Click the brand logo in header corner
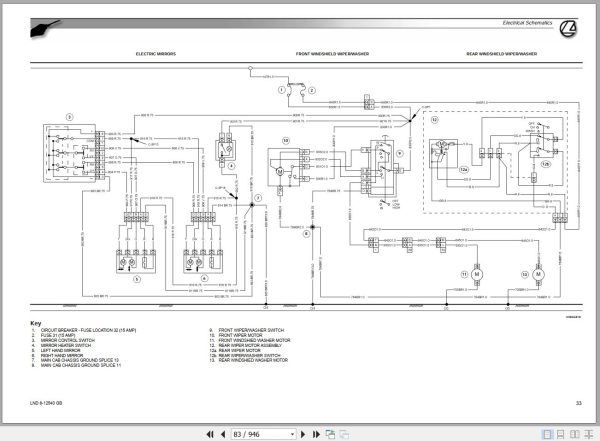The height and width of the screenshot is (441, 600). pyautogui.click(x=568, y=28)
